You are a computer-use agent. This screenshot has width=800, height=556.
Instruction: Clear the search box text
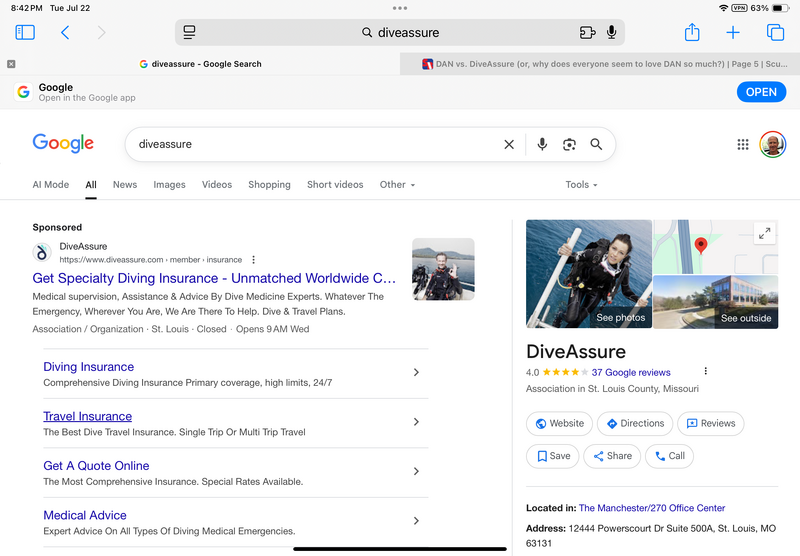coord(509,144)
